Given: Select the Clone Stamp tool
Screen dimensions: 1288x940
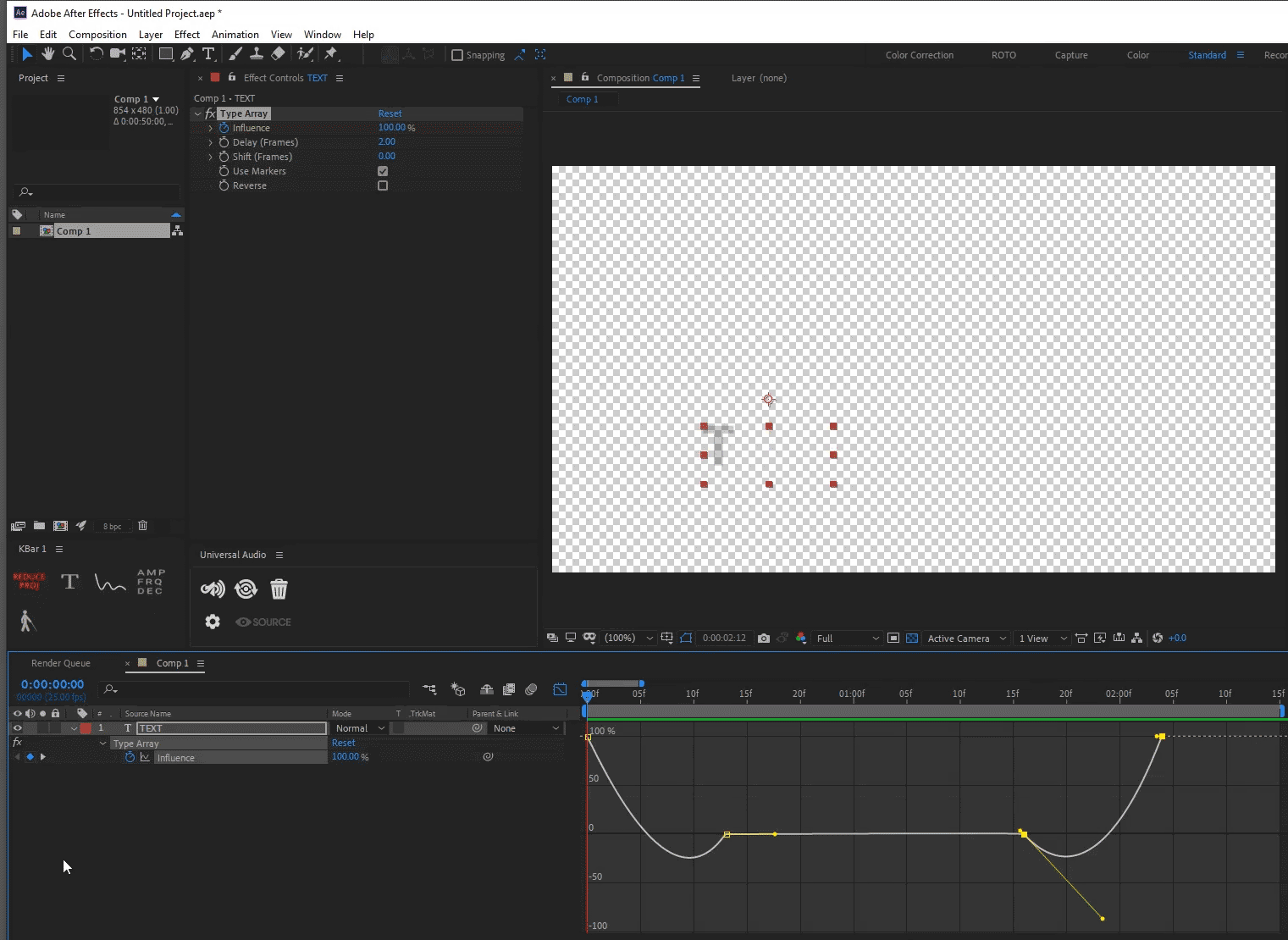Looking at the screenshot, I should (x=257, y=54).
